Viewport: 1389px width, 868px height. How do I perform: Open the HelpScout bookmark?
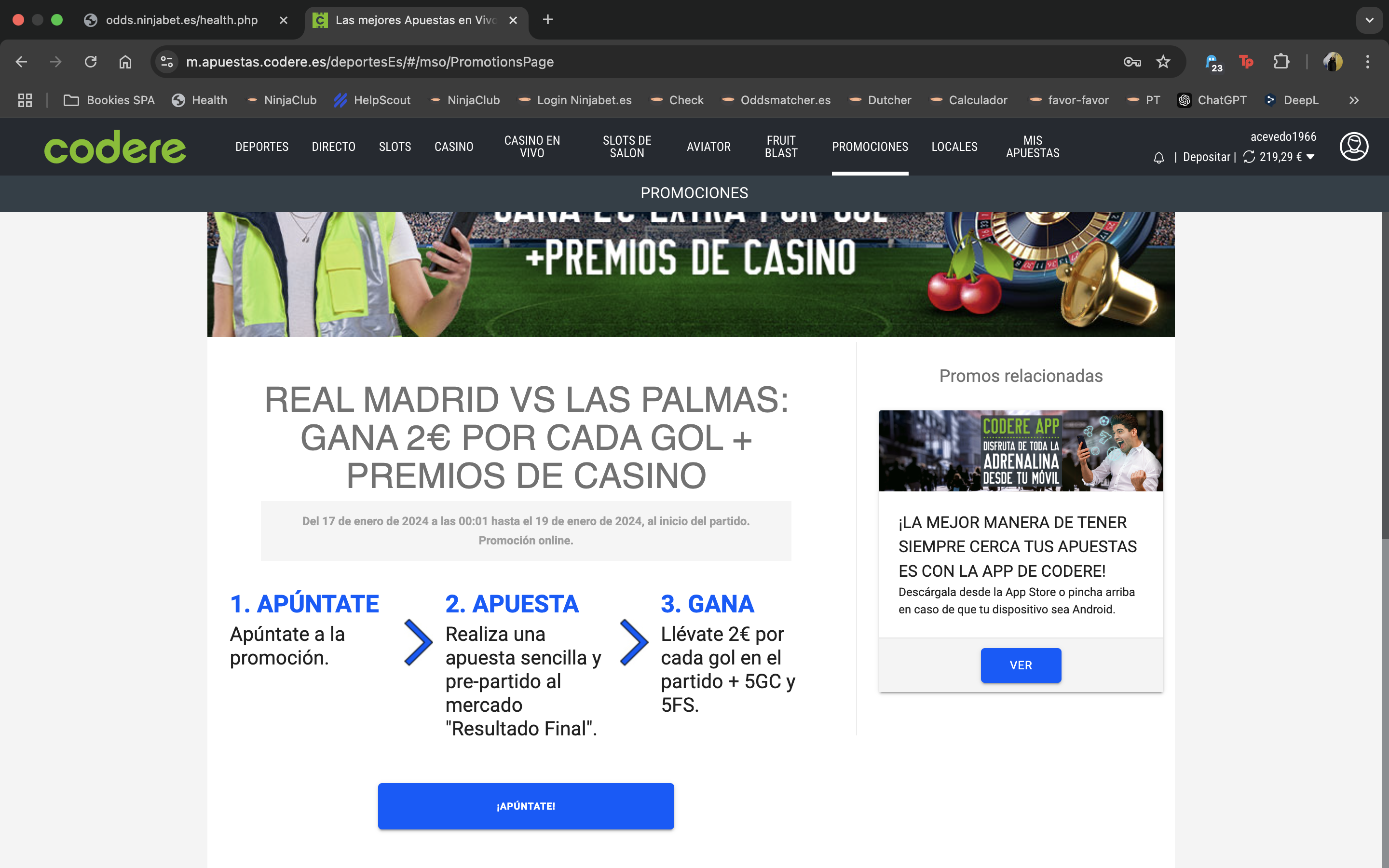click(372, 100)
